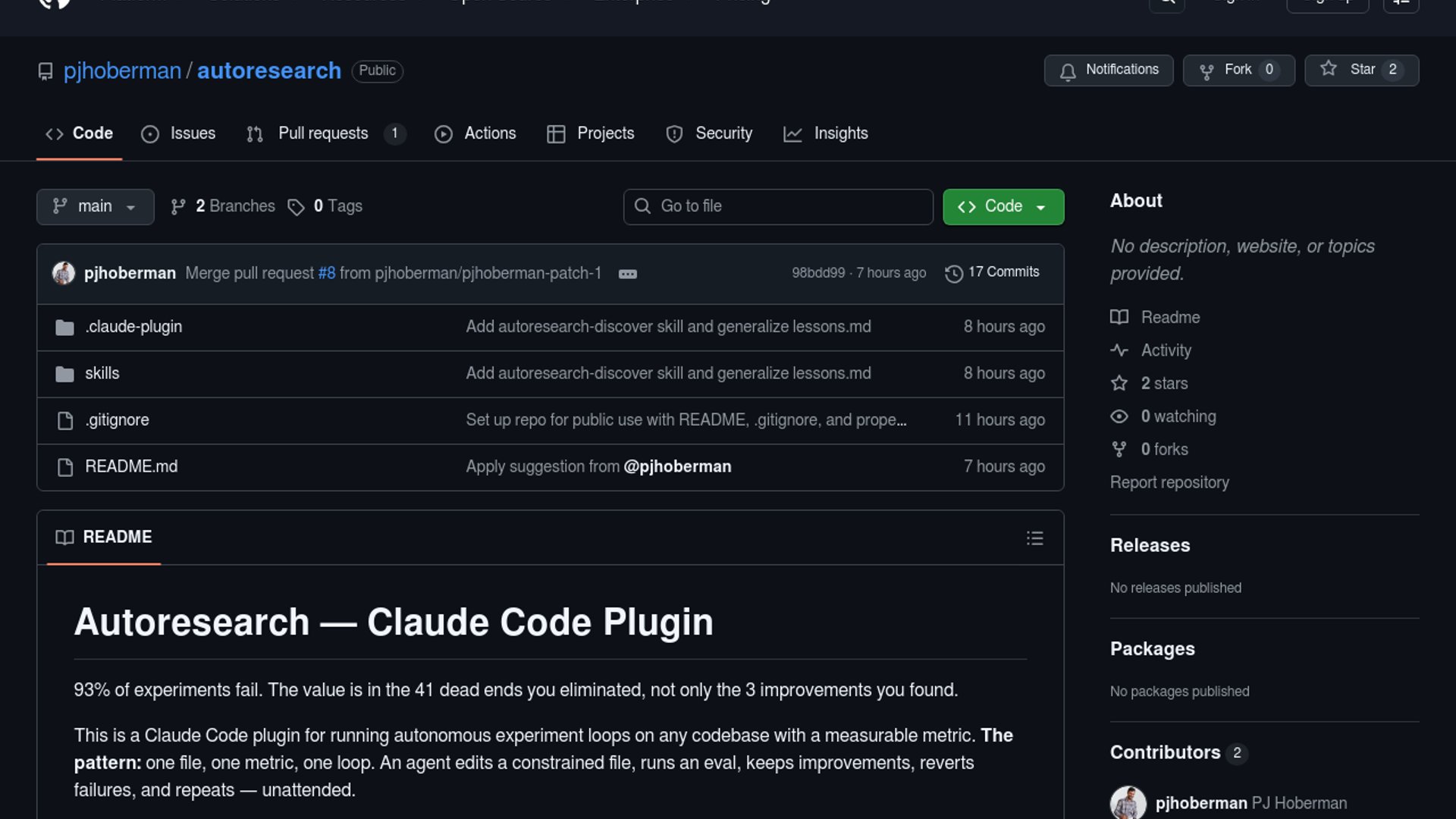Viewport: 1456px width, 819px height.
Task: Click the README outline list icon
Action: (x=1034, y=538)
